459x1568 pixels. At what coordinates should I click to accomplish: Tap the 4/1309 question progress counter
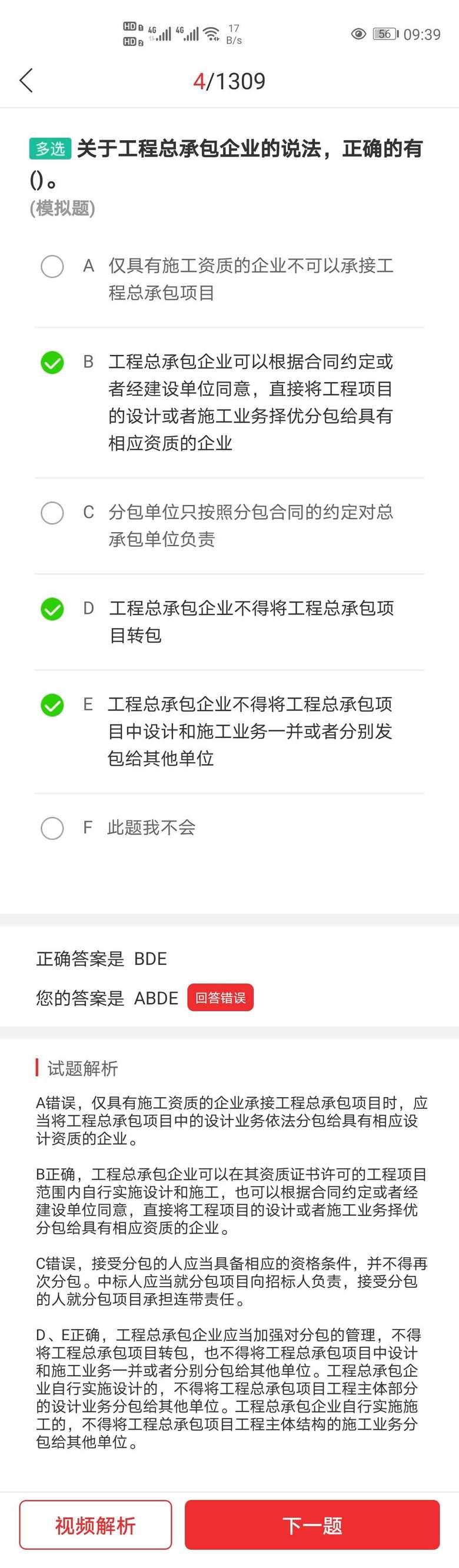click(x=229, y=81)
